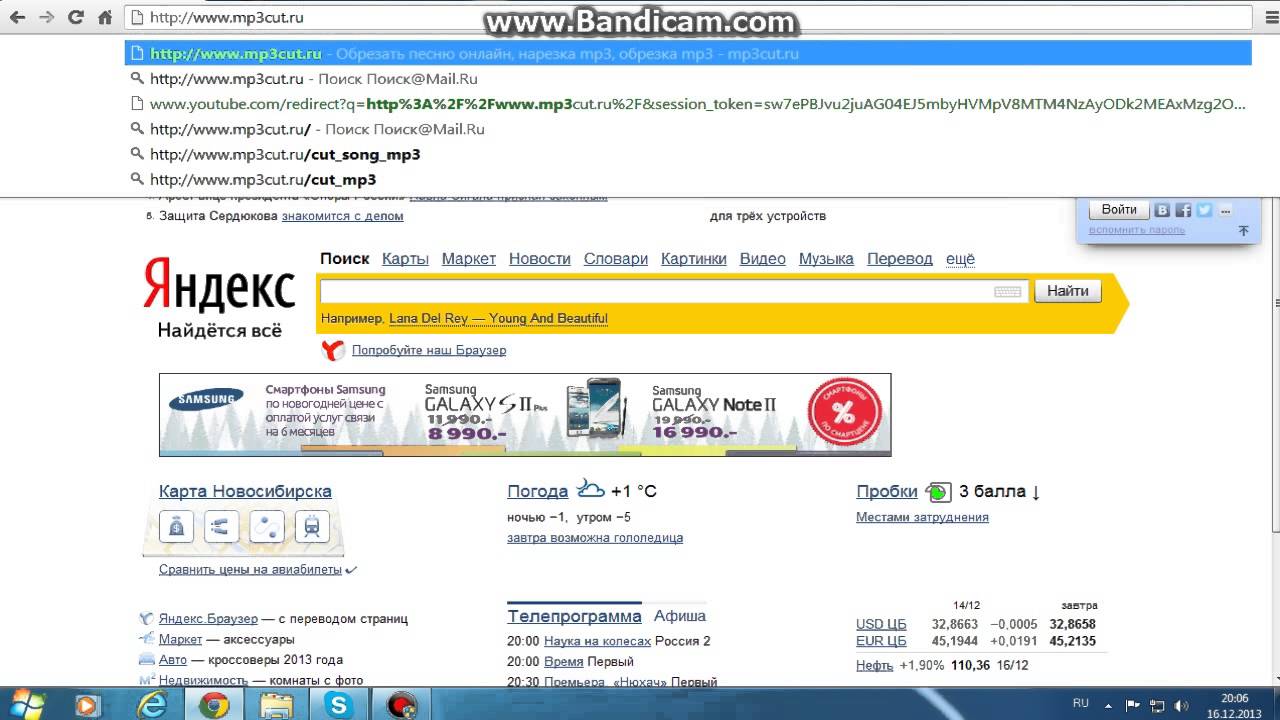Click the address bar with mp3cut.ru URL
Screen dimensions: 1280x720
click(689, 17)
